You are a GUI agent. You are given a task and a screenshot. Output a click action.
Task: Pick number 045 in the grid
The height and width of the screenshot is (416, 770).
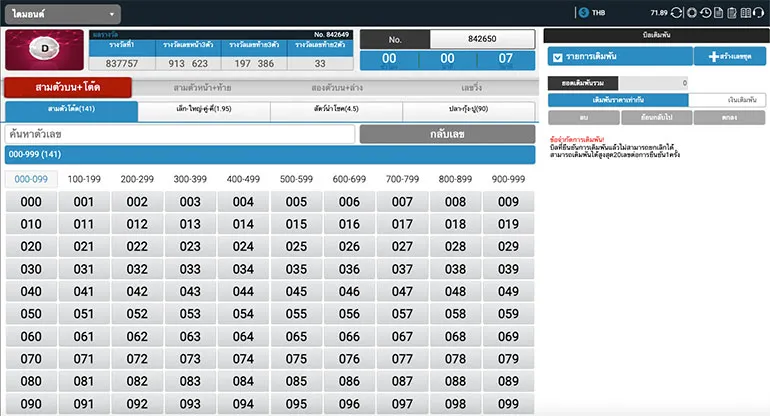click(x=296, y=292)
